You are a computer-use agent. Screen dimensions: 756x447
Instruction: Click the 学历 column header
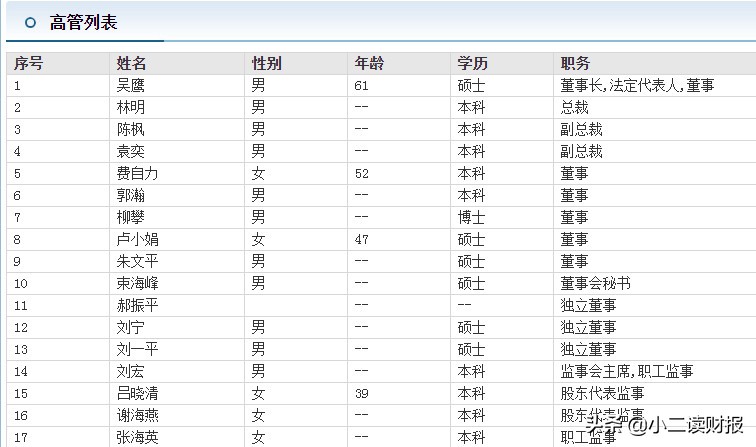click(x=472, y=63)
